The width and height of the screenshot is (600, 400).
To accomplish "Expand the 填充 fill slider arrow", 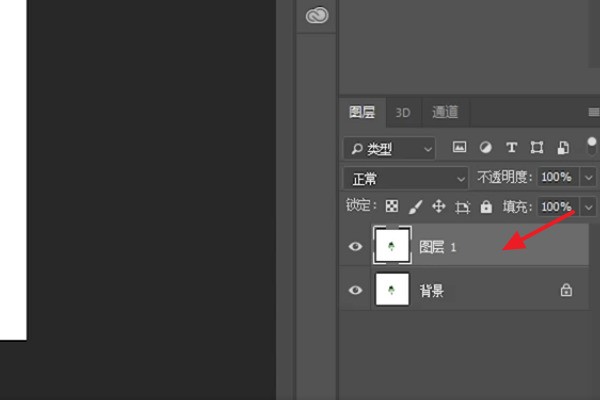I will click(x=588, y=207).
